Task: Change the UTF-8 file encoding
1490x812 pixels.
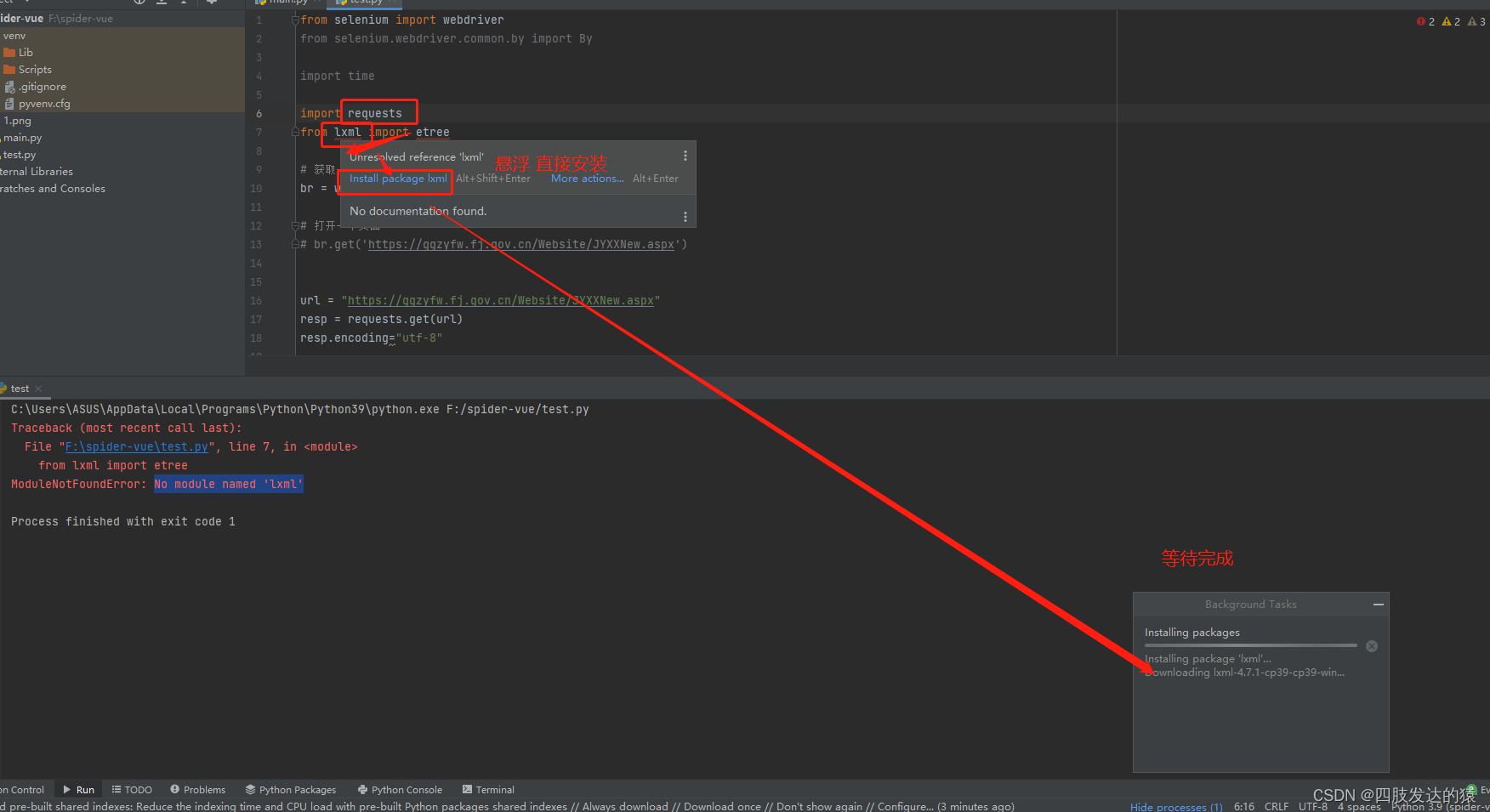Action: 1313,807
